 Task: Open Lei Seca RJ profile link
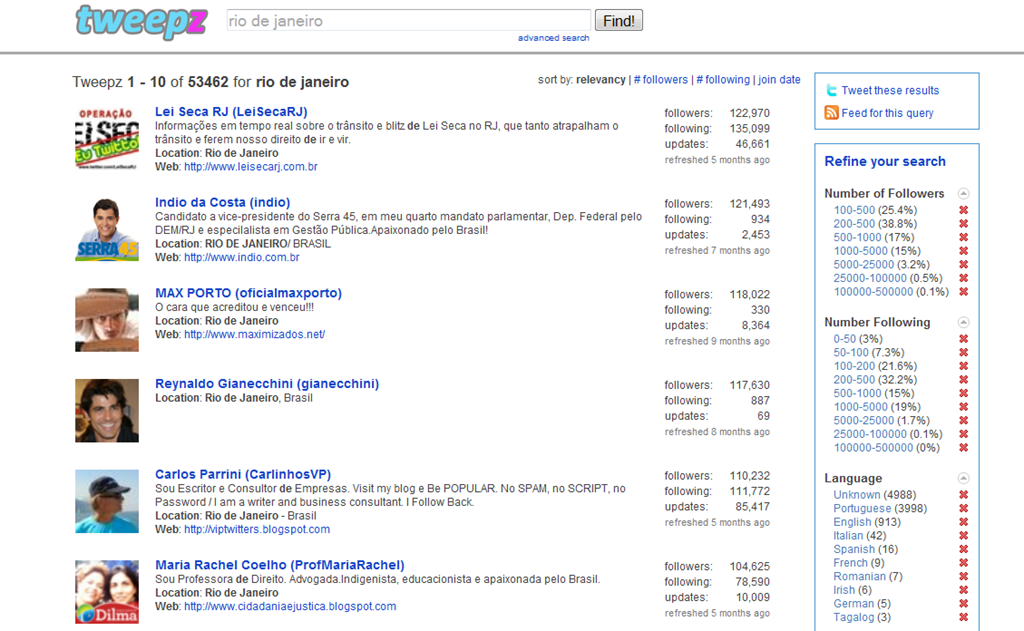[x=231, y=112]
